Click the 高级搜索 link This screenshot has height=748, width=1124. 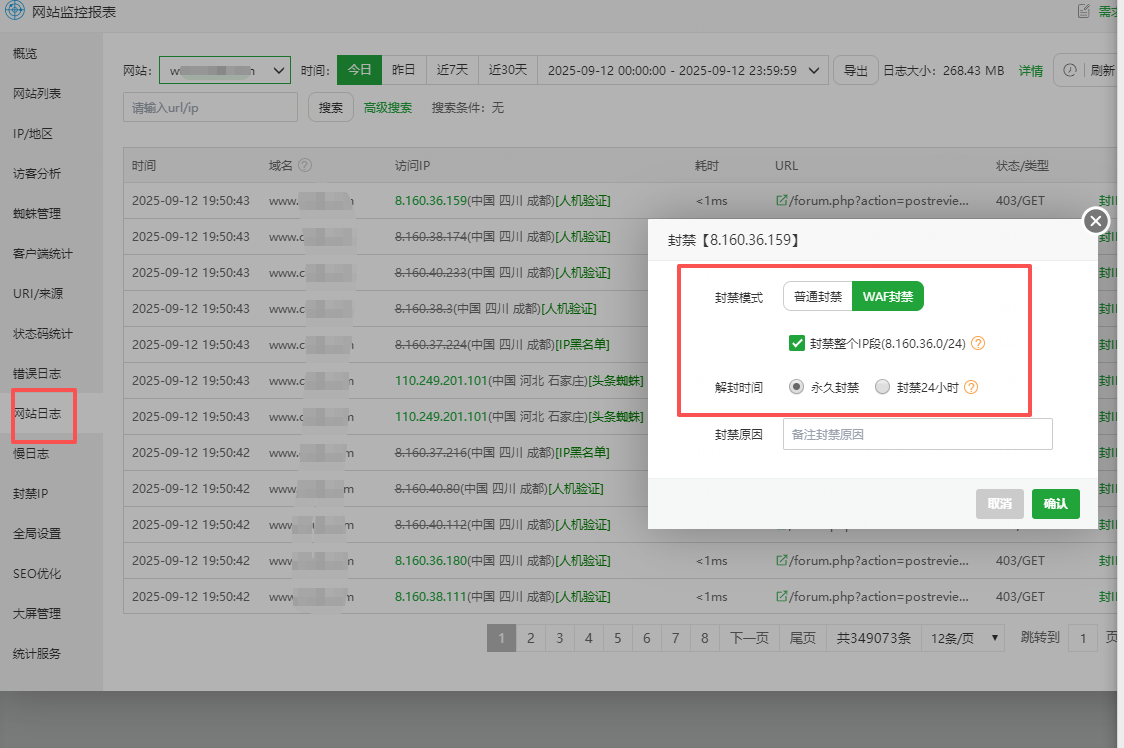[388, 108]
